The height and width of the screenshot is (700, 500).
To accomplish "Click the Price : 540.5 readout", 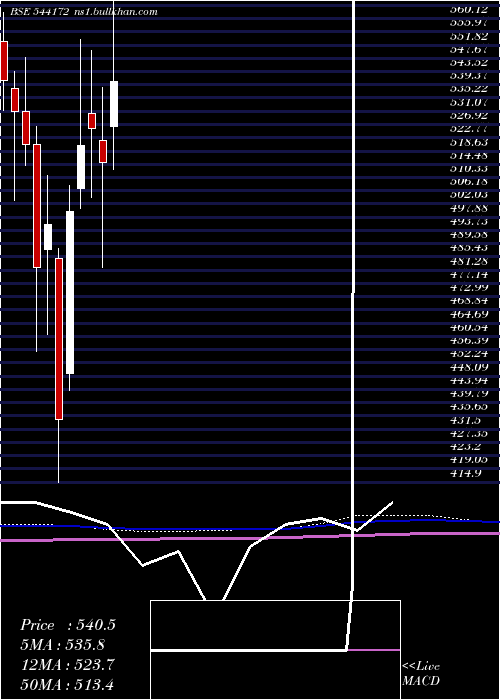I will tap(68, 625).
